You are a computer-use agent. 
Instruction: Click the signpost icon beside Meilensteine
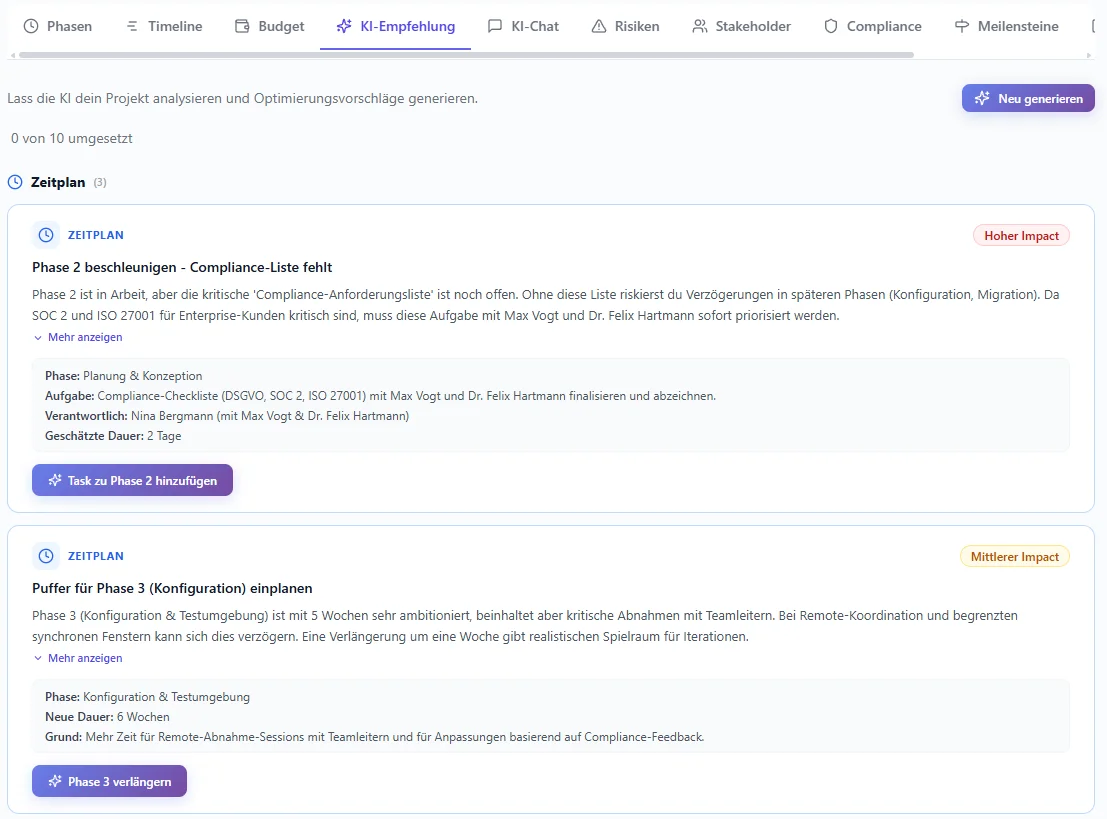[962, 26]
